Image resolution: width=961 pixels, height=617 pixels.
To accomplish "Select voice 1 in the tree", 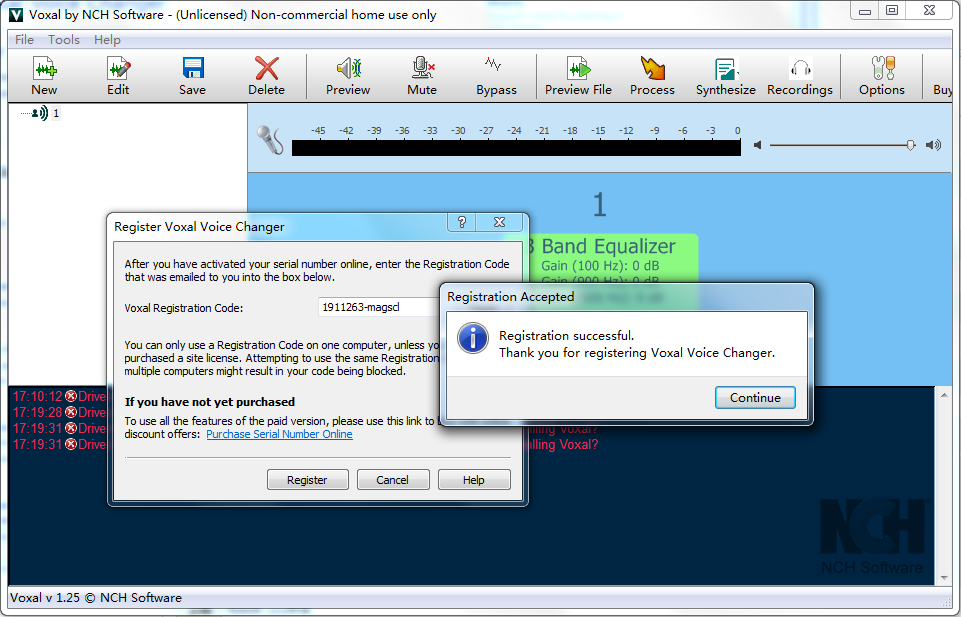I will click(x=55, y=113).
